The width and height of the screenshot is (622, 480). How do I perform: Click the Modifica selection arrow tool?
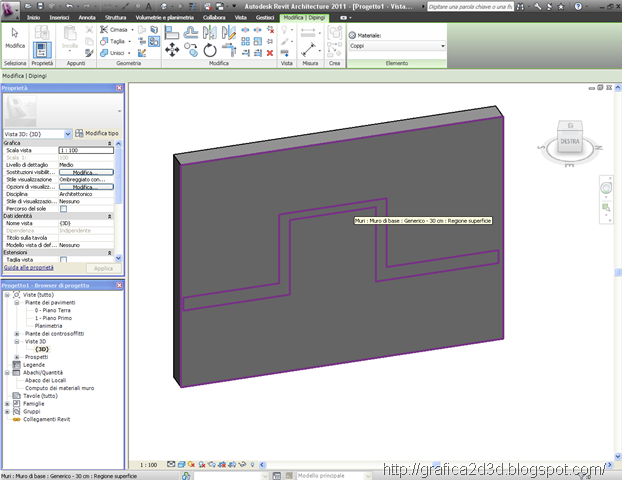tap(15, 35)
